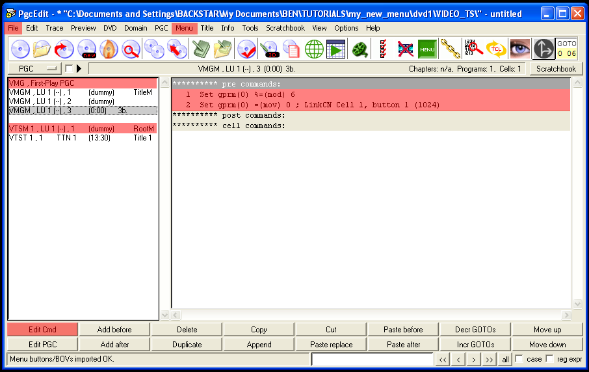The width and height of the screenshot is (589, 372).
Task: Open the Domain menu
Action: pos(136,28)
